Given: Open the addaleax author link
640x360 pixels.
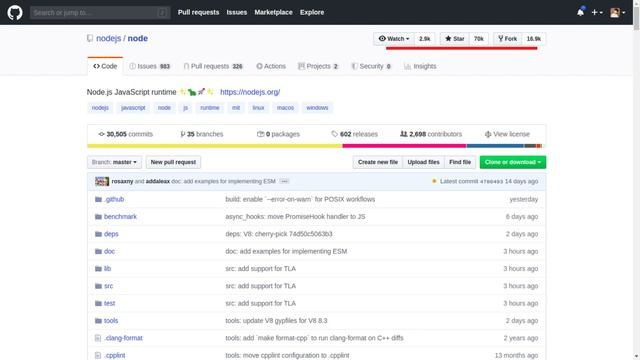Looking at the screenshot, I should [158, 181].
